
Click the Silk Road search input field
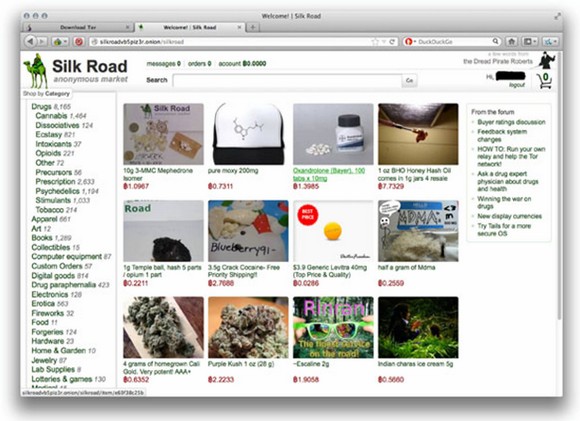(287, 80)
